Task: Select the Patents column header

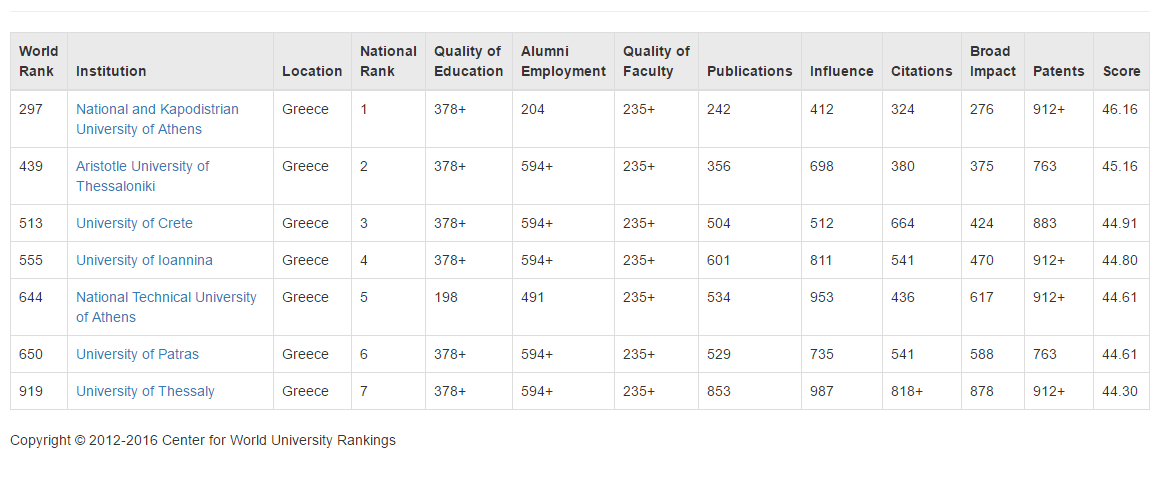Action: [1058, 71]
